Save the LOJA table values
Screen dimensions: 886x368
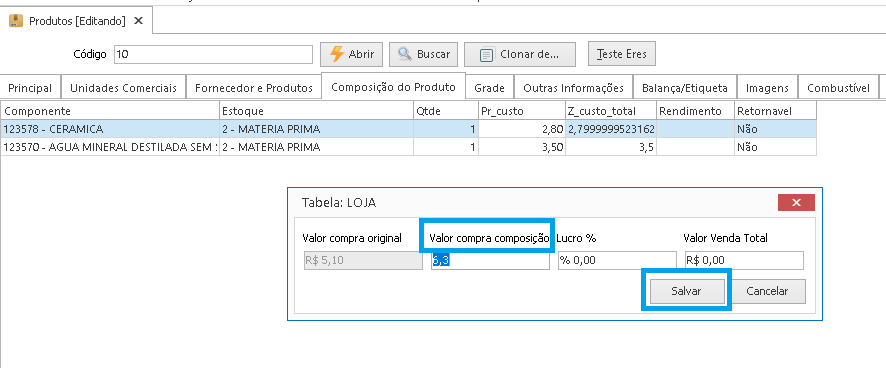coord(686,291)
